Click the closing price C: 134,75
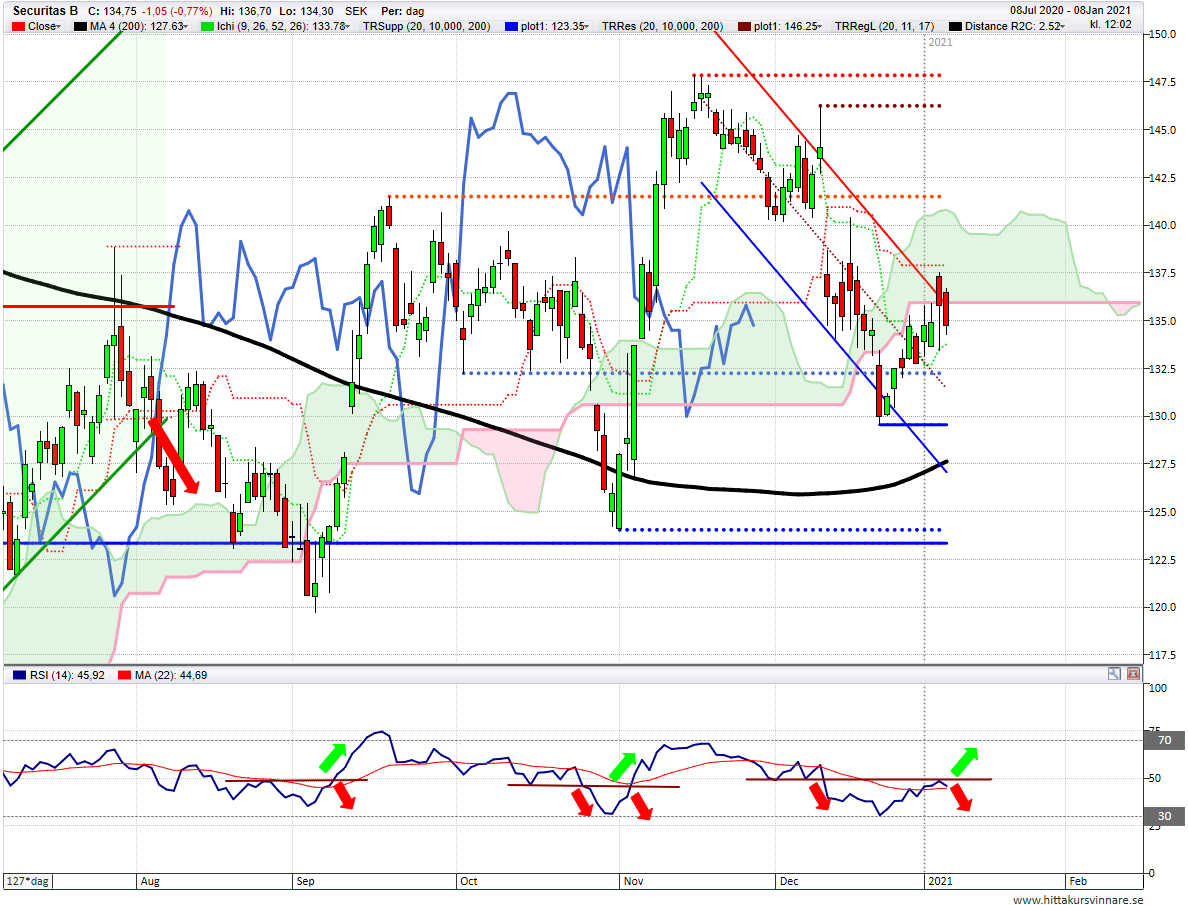This screenshot has height=905, width=1188. point(112,11)
